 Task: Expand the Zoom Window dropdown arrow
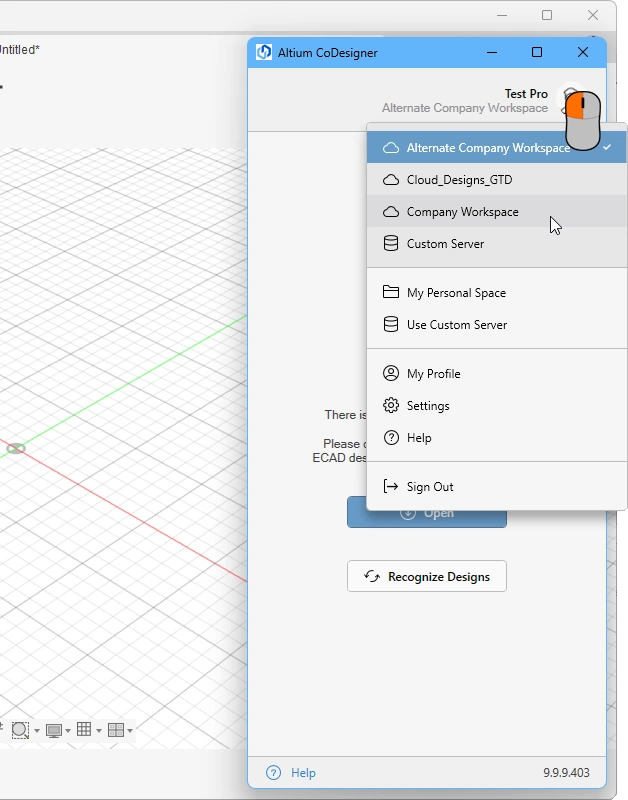pyautogui.click(x=37, y=731)
